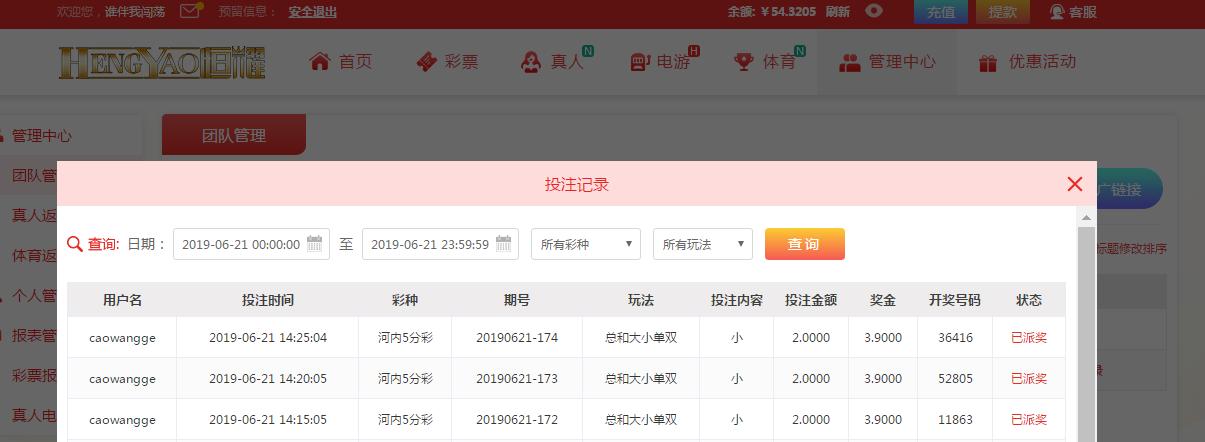Click 已派奖 status in period 174 row

(1029, 338)
